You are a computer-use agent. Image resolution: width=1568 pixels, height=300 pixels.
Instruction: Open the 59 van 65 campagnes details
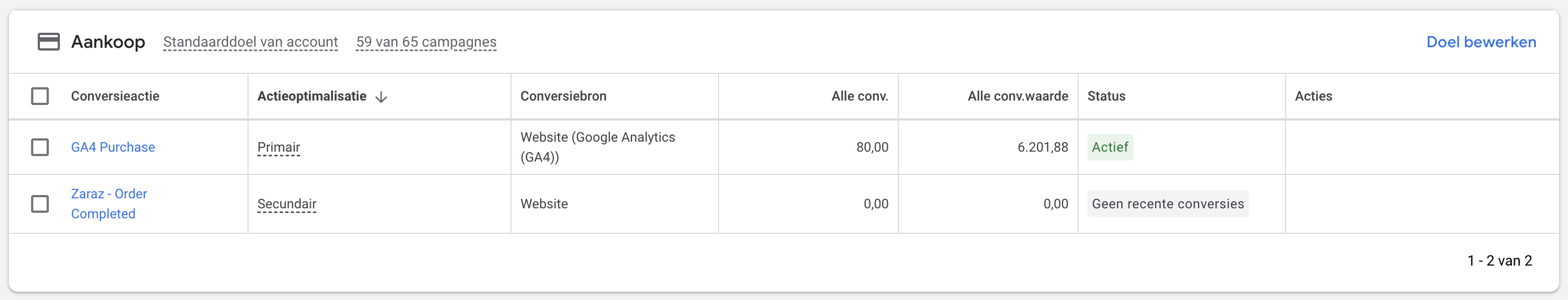point(426,42)
